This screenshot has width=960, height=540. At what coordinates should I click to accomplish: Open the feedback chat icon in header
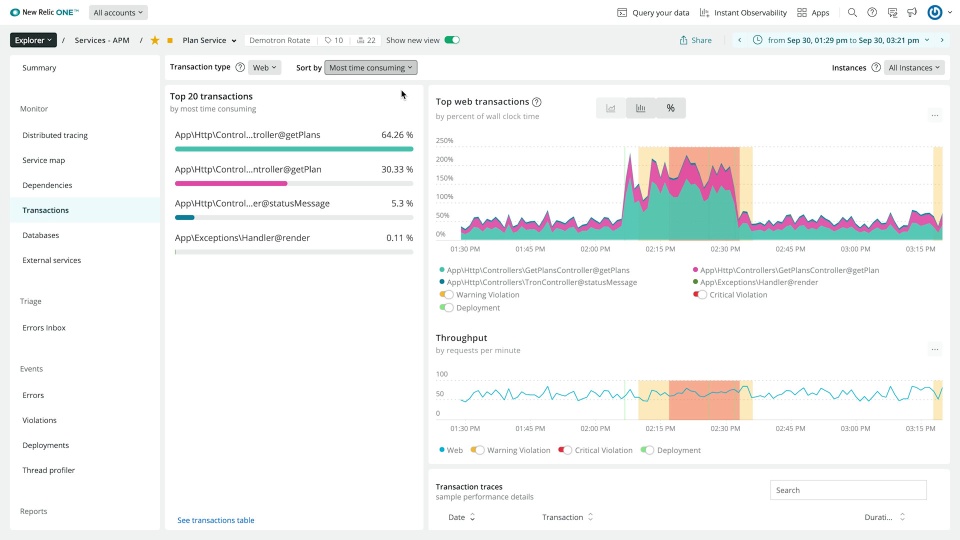pos(892,12)
